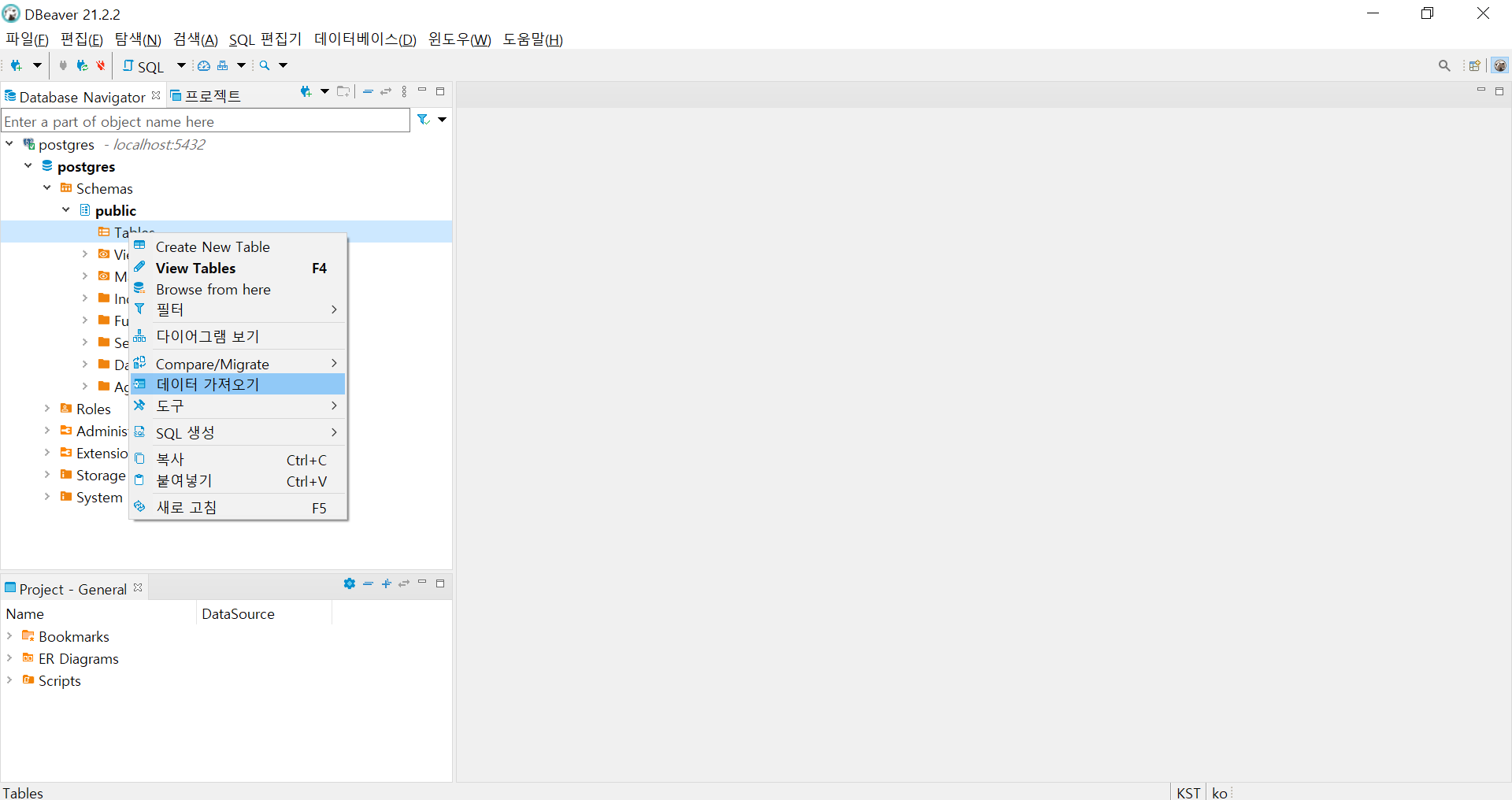Screen dimensions: 1512x800
Task: Open the search dropdown arrow in toolbar
Action: coord(283,66)
